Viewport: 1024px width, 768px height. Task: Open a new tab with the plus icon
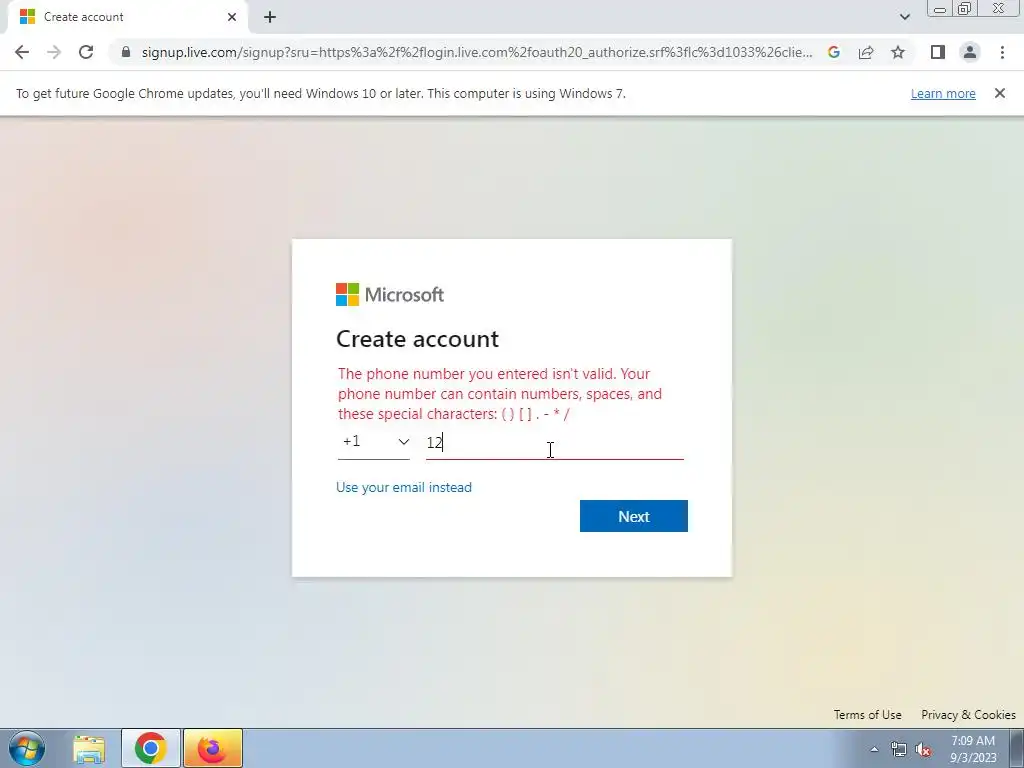pyautogui.click(x=270, y=17)
